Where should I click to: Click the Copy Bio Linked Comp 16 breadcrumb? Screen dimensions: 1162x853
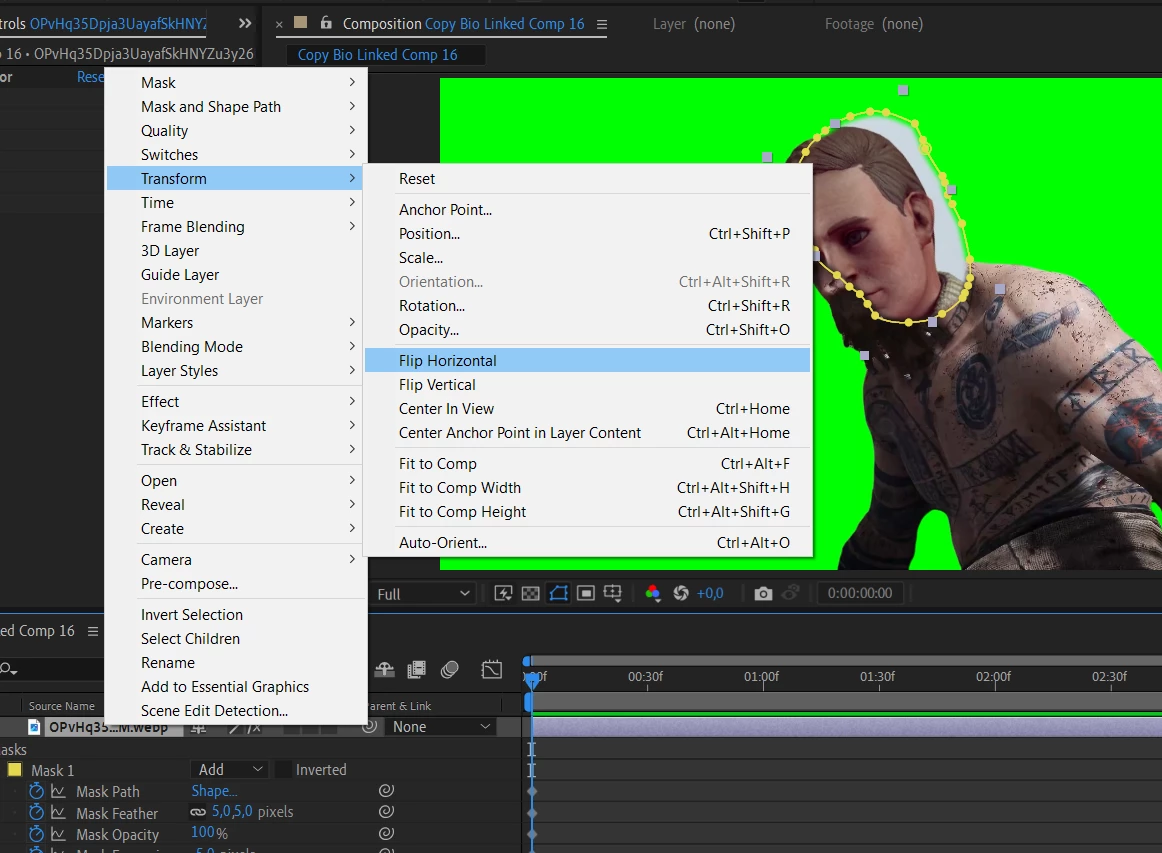pyautogui.click(x=377, y=55)
